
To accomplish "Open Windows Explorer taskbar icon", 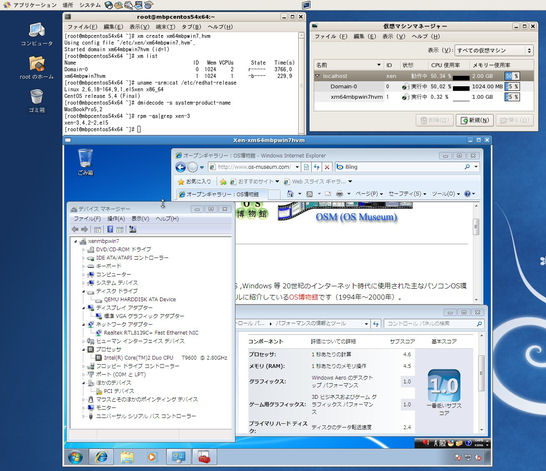I will (127, 457).
